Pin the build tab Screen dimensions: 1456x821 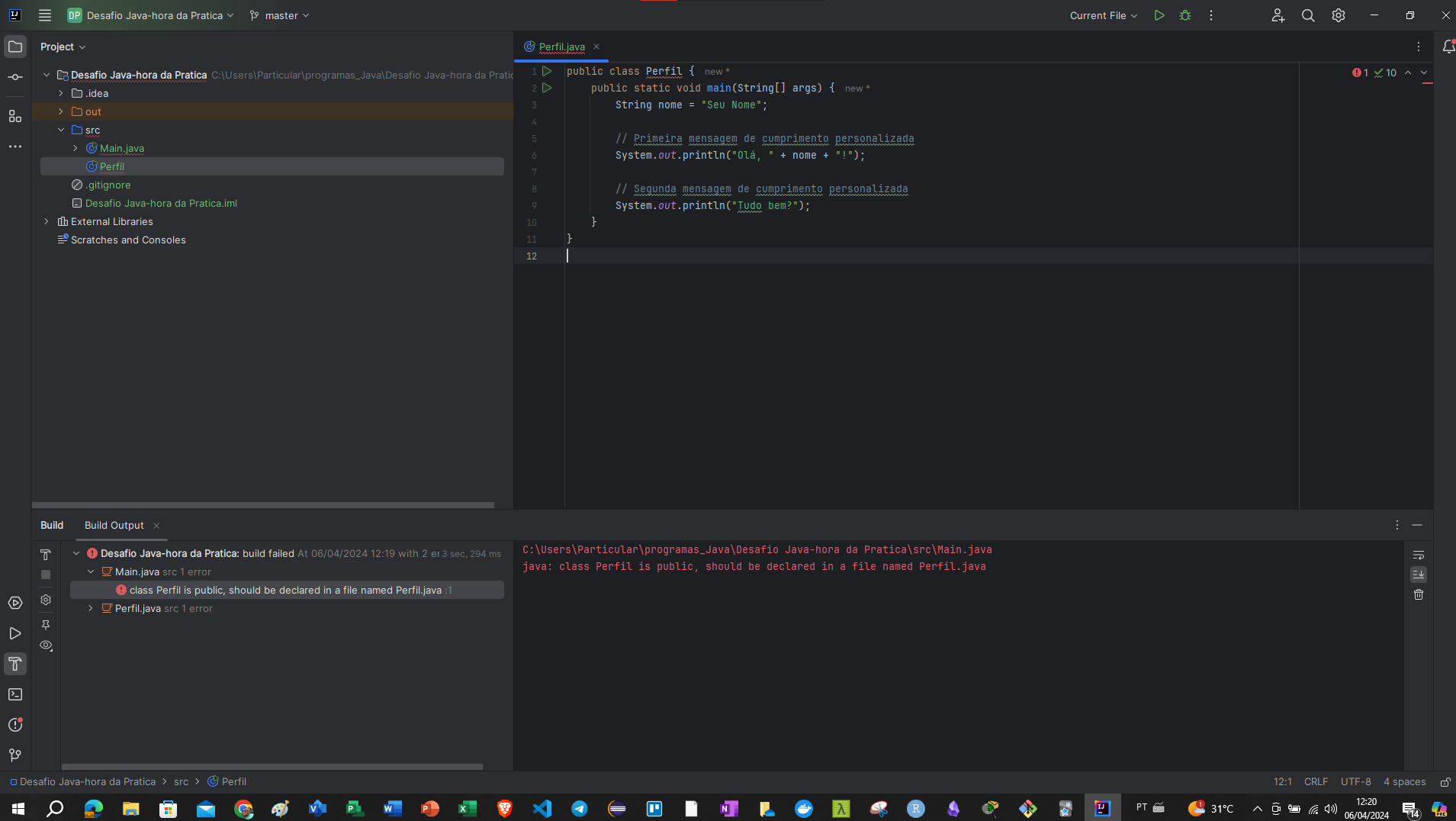[46, 624]
